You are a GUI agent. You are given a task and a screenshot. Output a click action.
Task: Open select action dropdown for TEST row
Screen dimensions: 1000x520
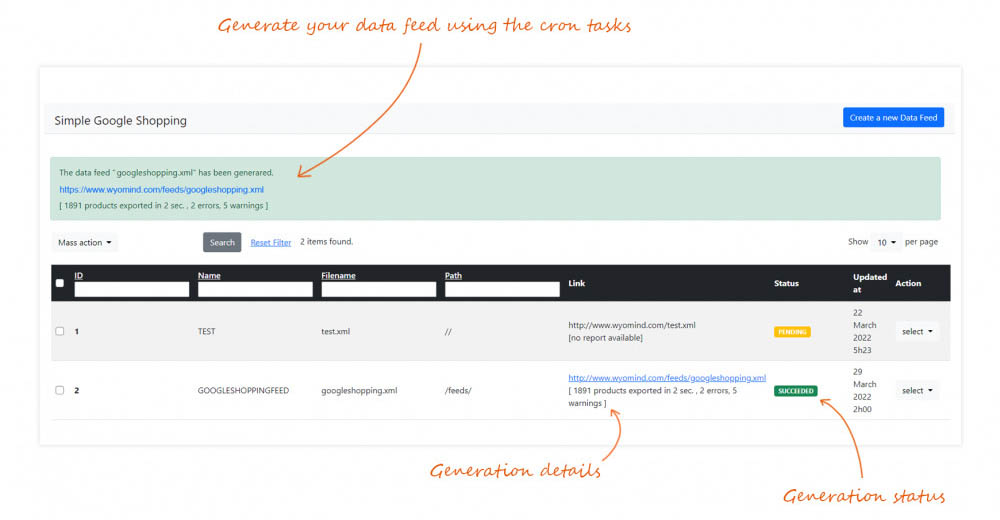pos(917,331)
